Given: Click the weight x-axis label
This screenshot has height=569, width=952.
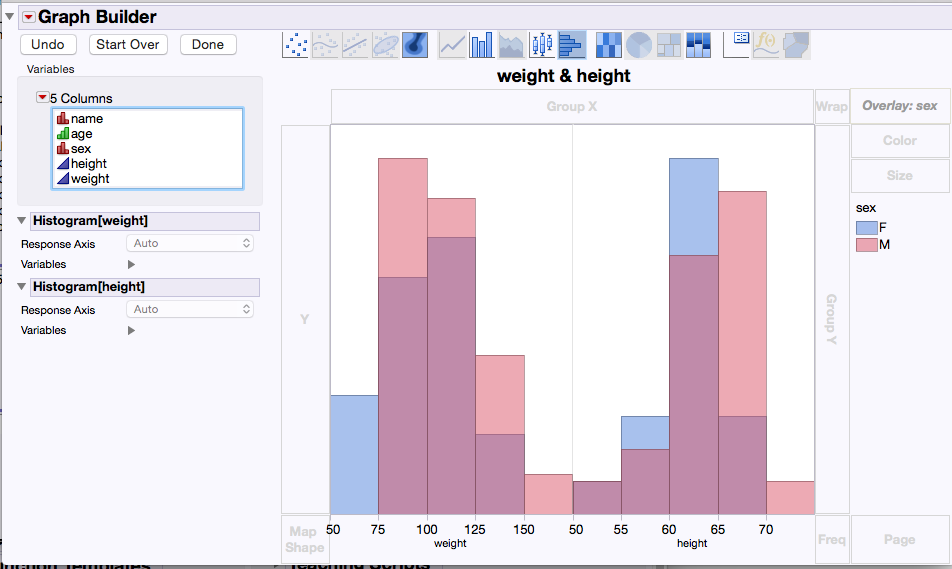Looking at the screenshot, I should [450, 543].
